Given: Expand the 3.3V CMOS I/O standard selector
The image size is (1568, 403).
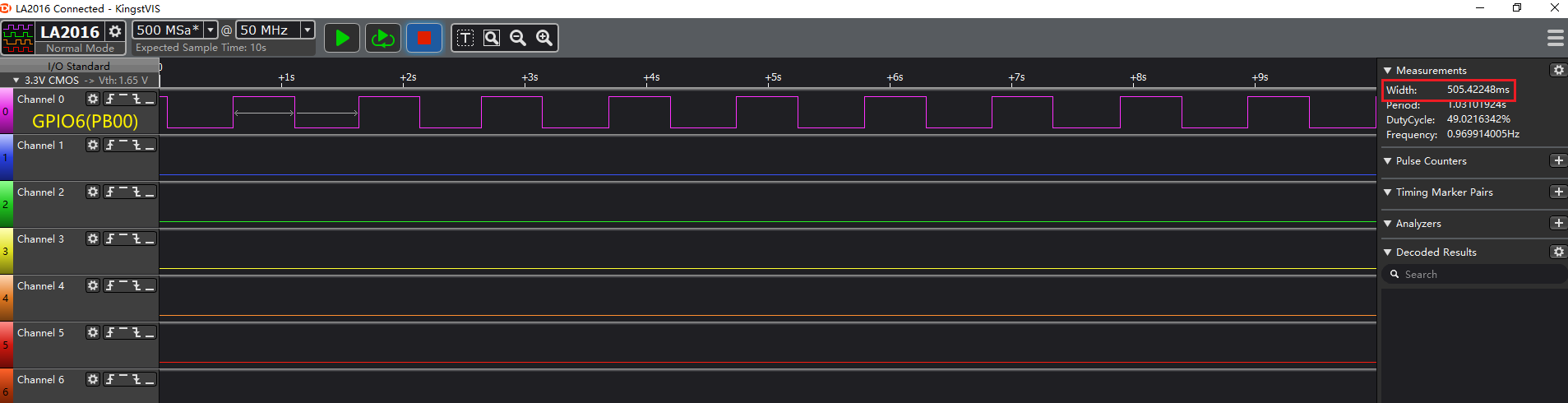Looking at the screenshot, I should [16, 81].
